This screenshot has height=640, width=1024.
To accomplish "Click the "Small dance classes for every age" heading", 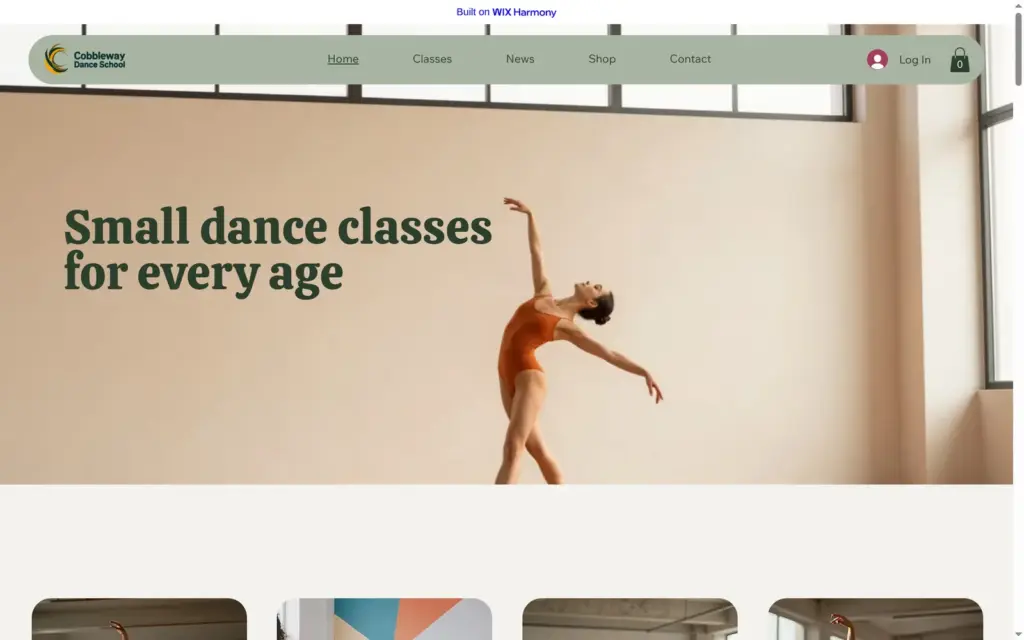I will point(278,251).
